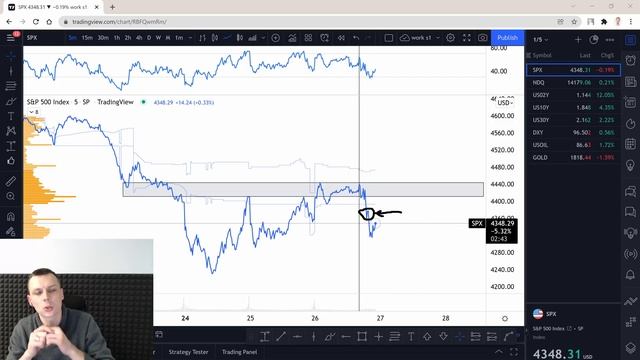Open the indicator templates grid icon
This screenshot has height=360, width=640.
coord(308,38)
